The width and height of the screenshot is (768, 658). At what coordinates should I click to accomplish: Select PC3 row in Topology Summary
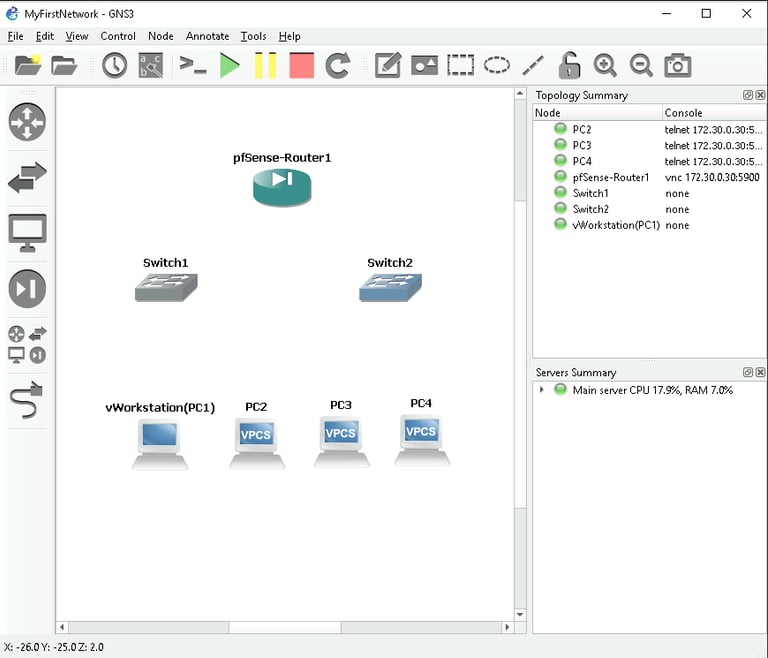coord(649,146)
